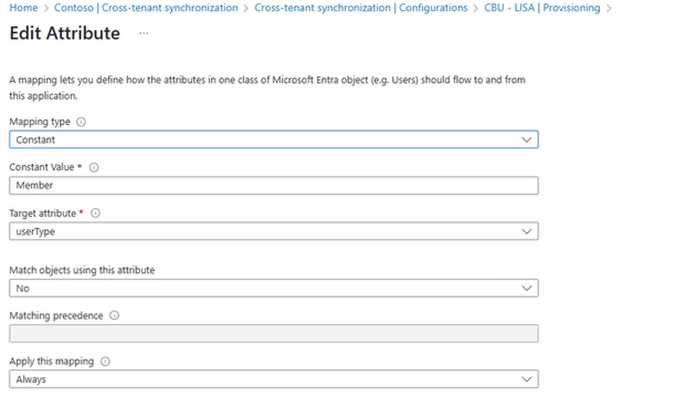Screen dimensions: 696x416
Task: Click the chevron arrow in the Mapping type box
Action: coord(527,140)
